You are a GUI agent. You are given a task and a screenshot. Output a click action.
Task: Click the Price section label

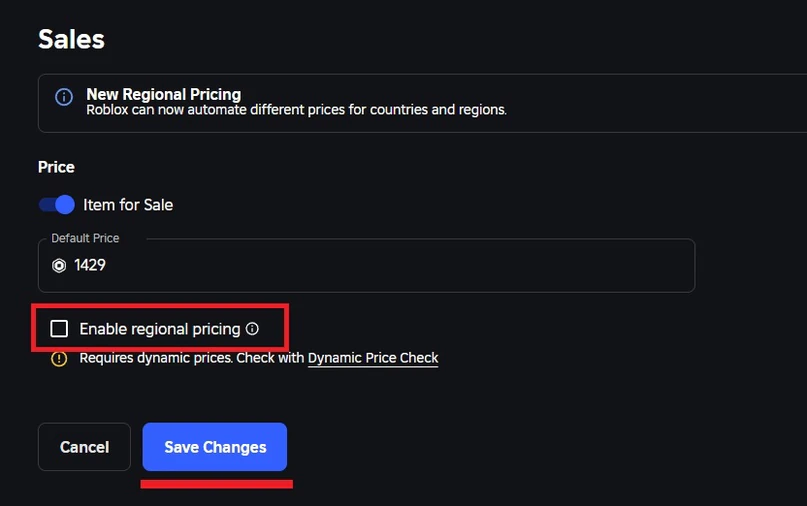(x=56, y=167)
